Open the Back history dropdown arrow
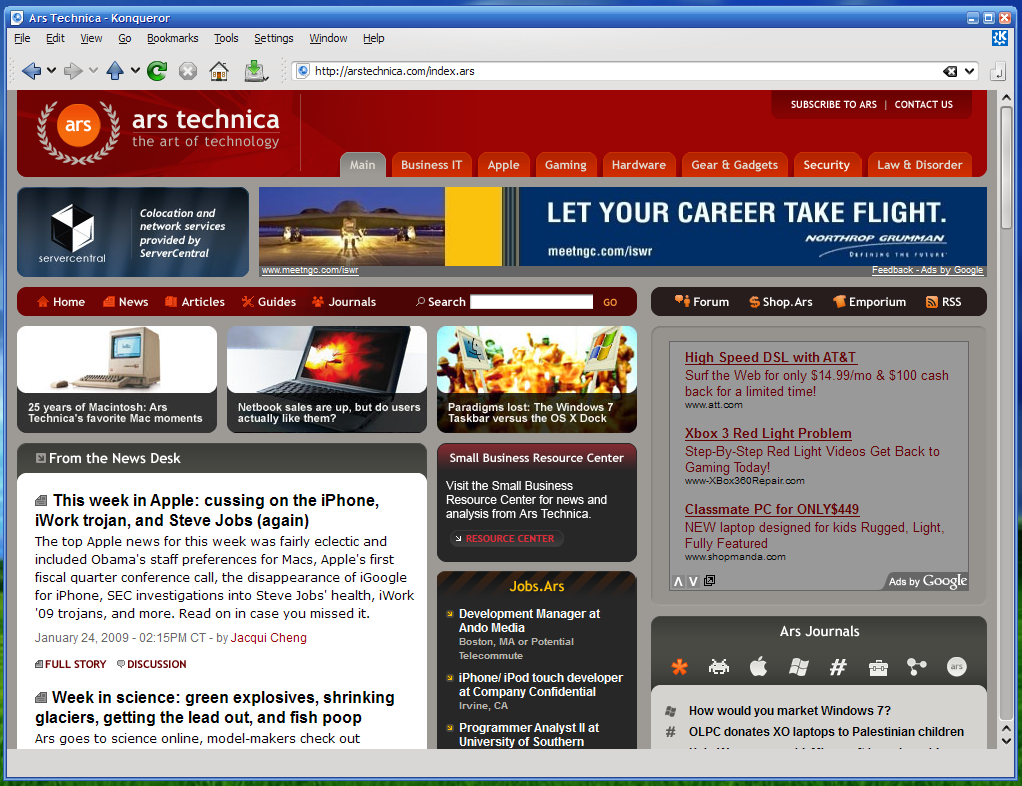1022x786 pixels. tap(51, 70)
